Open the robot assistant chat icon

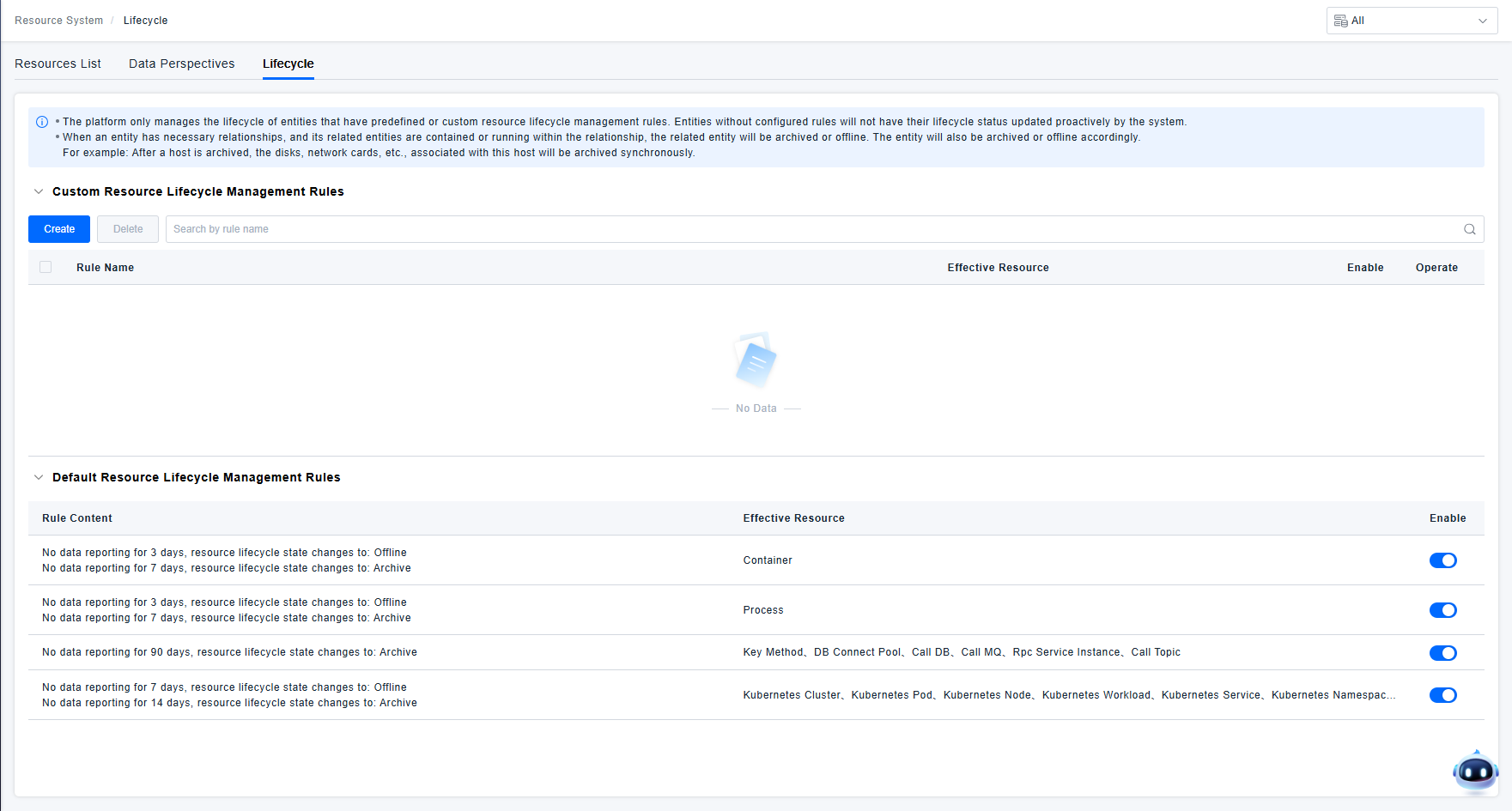[x=1475, y=772]
